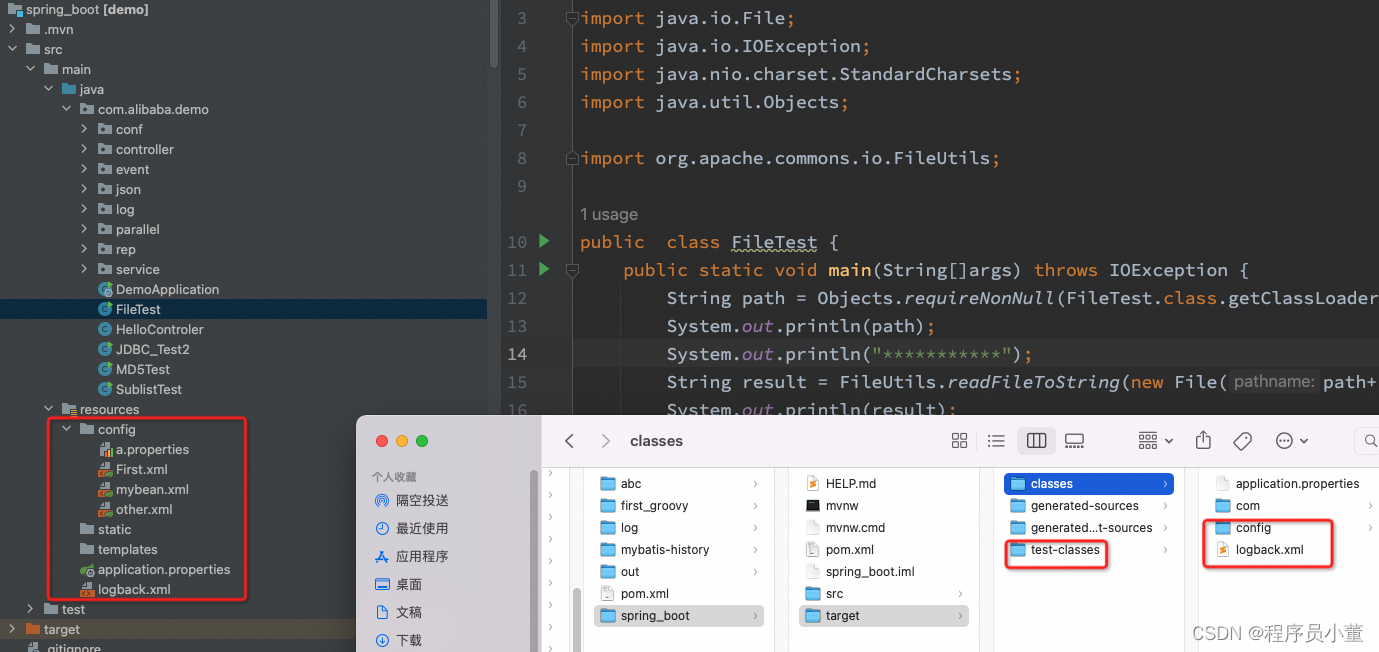1379x652 pixels.
Task: Run FileTest class via gutter arrow line 10
Action: [x=544, y=241]
